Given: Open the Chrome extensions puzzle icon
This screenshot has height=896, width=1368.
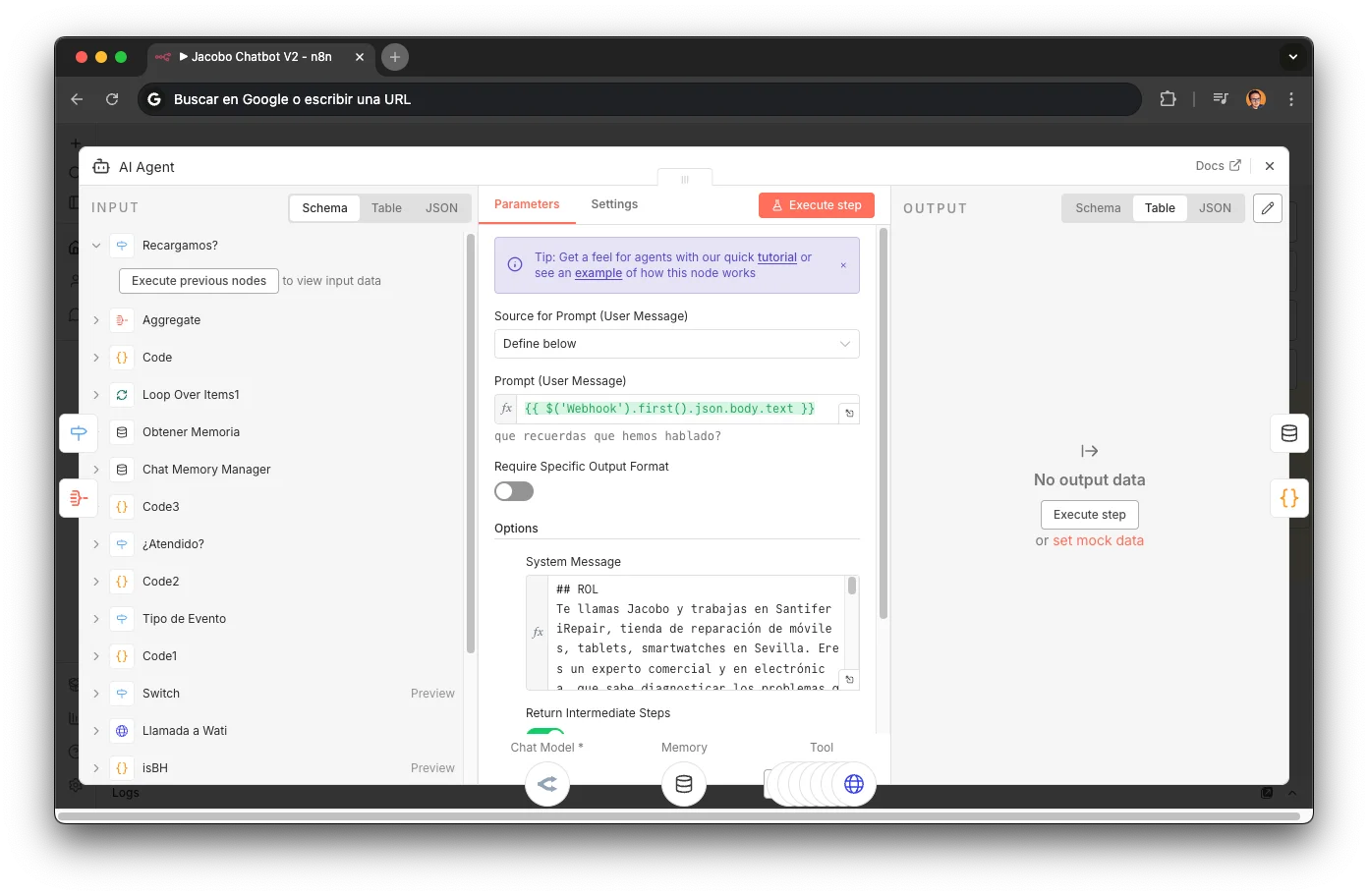Looking at the screenshot, I should pos(1168,99).
